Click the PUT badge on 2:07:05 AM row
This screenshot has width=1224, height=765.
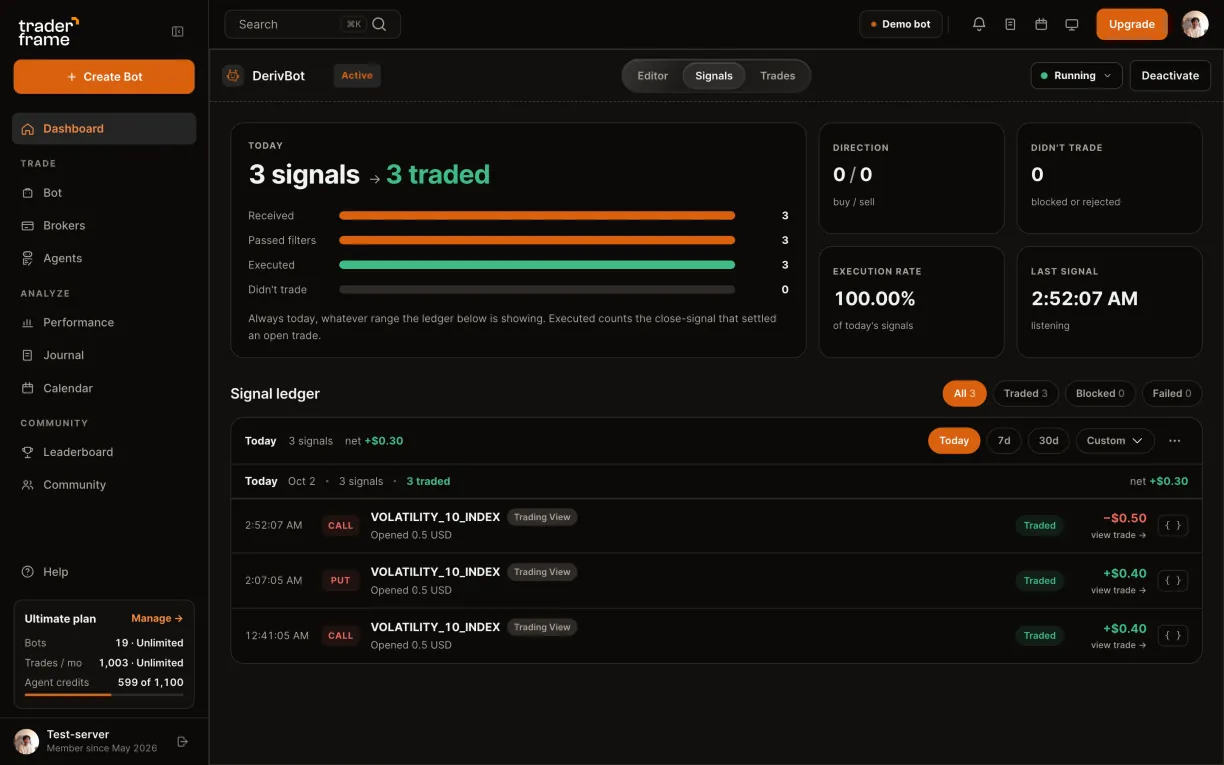pyautogui.click(x=341, y=581)
